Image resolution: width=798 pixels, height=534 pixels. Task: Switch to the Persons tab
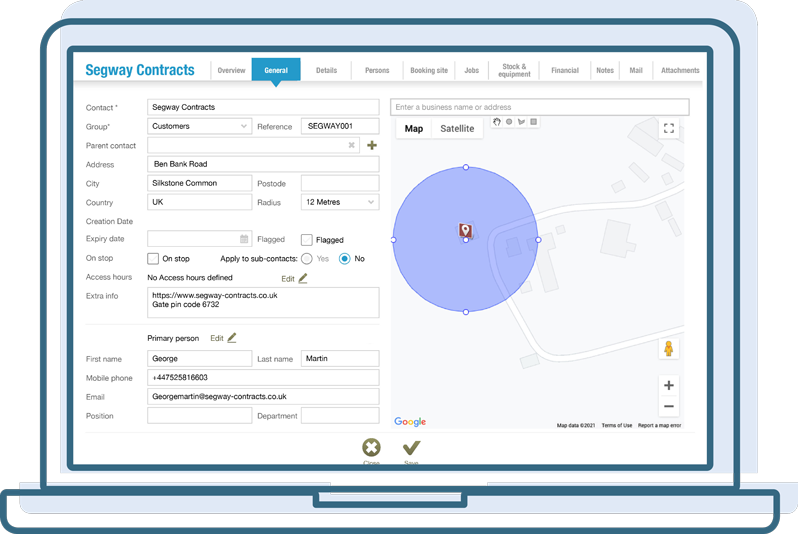pos(377,70)
